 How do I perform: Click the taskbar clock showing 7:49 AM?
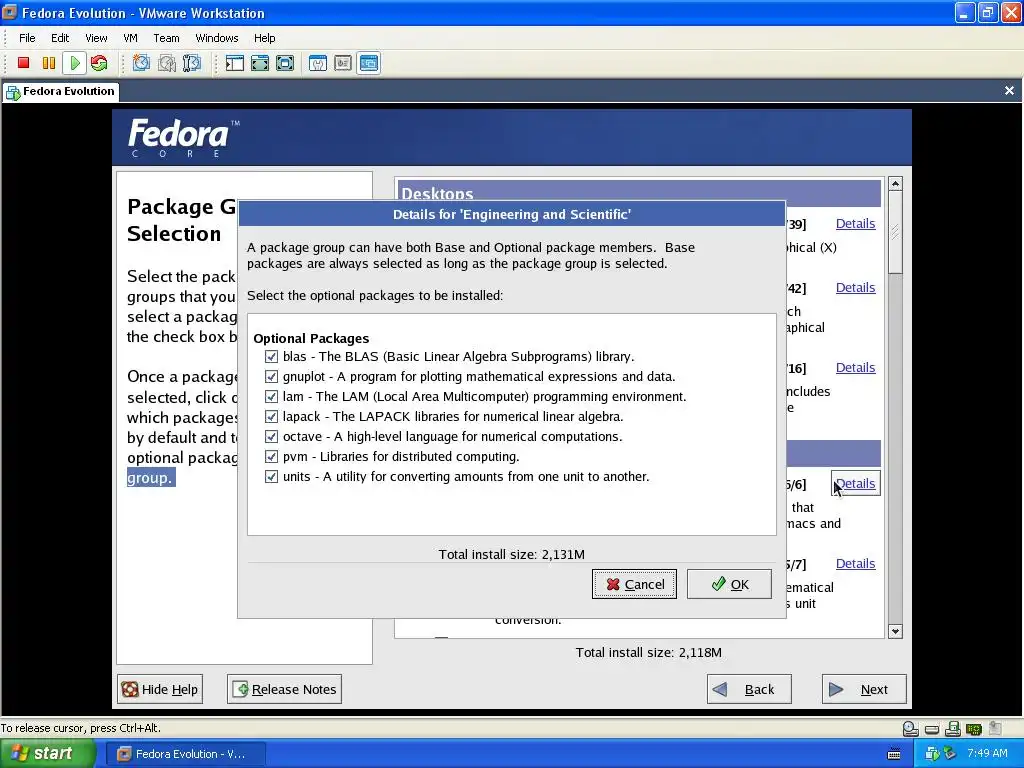click(987, 754)
